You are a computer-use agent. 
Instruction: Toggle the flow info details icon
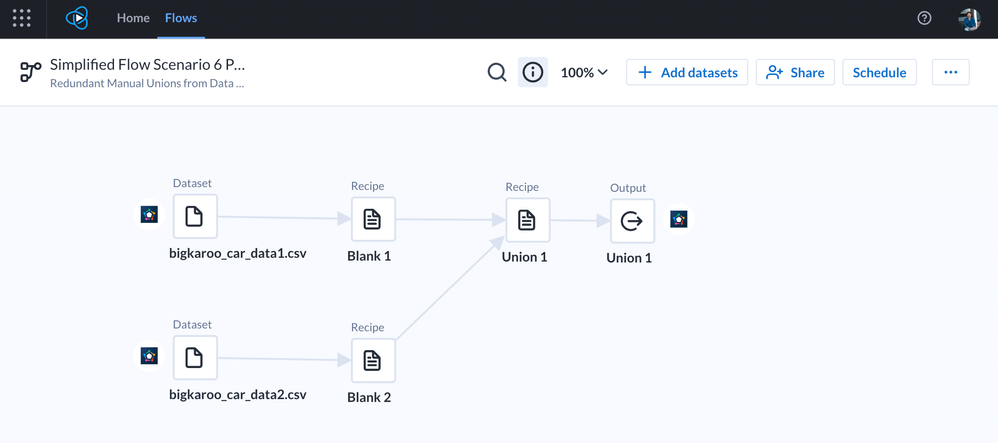[x=533, y=72]
